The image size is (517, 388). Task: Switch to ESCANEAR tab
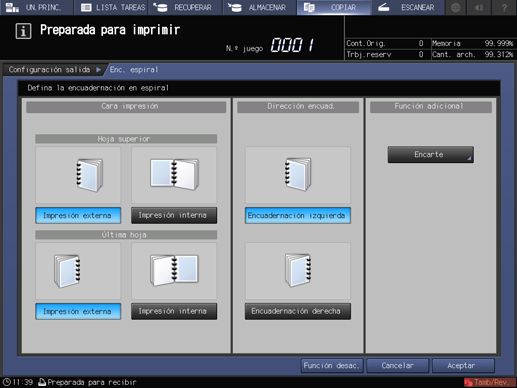(x=408, y=7)
